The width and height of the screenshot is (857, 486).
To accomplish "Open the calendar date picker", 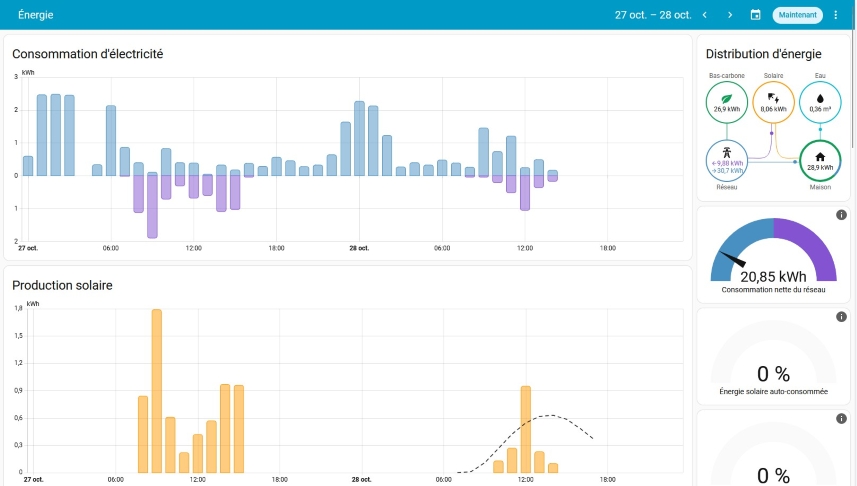I will pos(756,15).
